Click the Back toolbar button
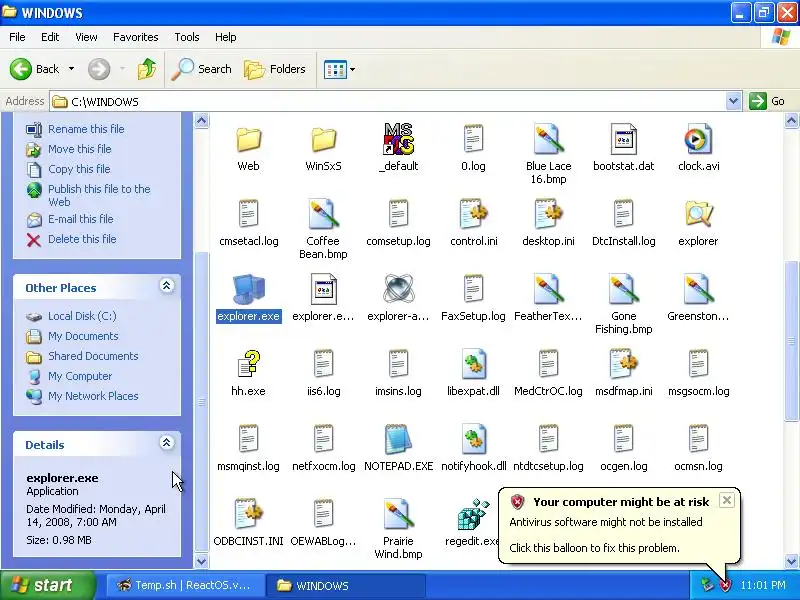Screen dimensions: 800x600 coord(35,69)
